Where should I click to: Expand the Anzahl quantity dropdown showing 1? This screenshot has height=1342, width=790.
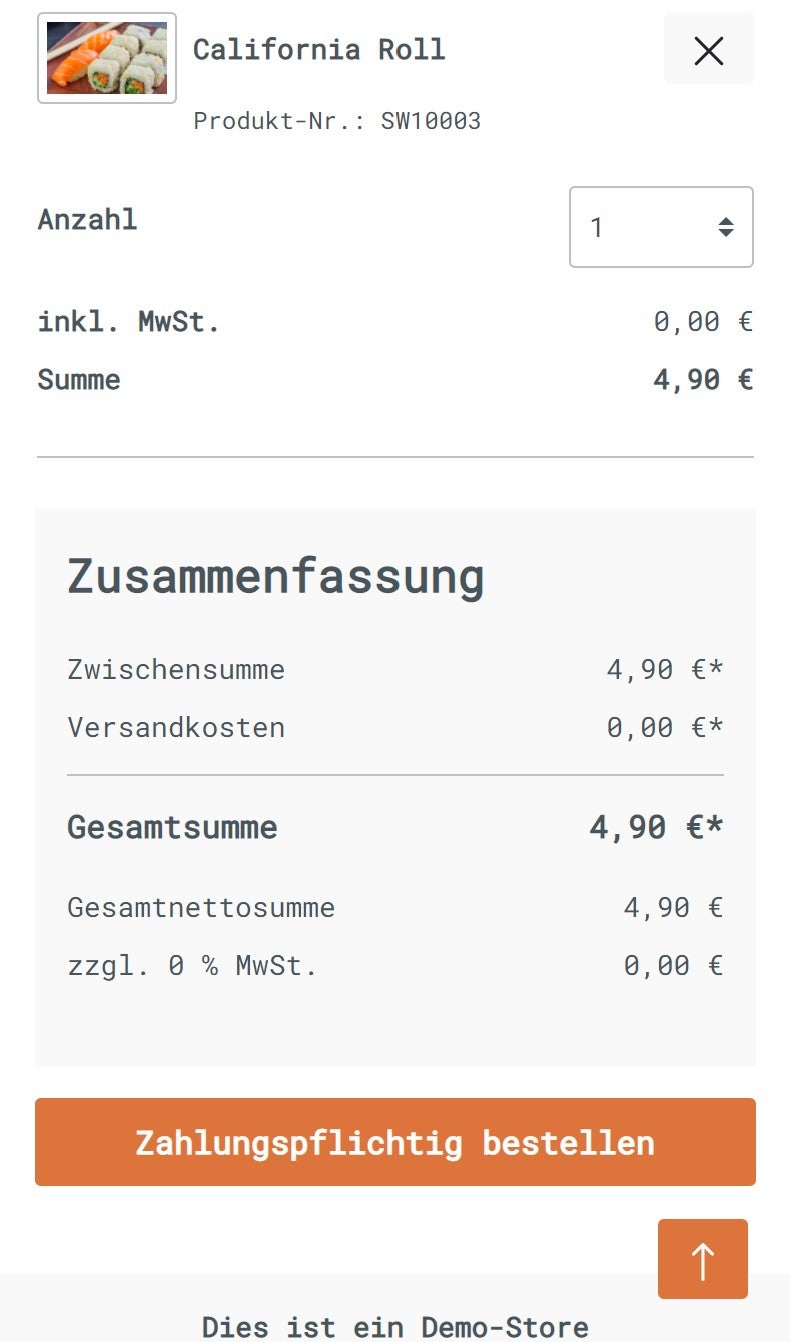coord(661,227)
